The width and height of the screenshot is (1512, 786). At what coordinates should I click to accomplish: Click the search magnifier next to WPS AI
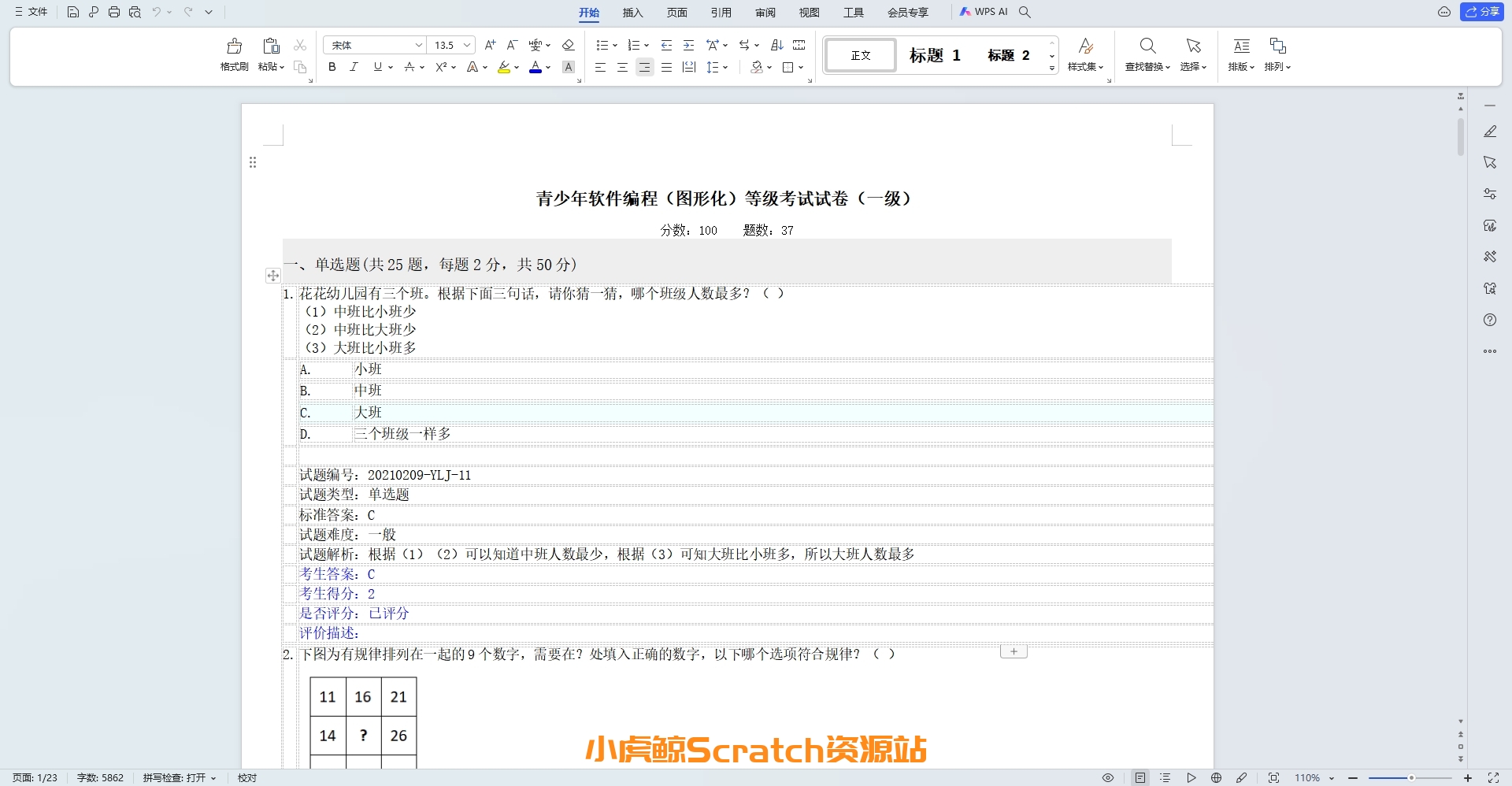point(1025,12)
